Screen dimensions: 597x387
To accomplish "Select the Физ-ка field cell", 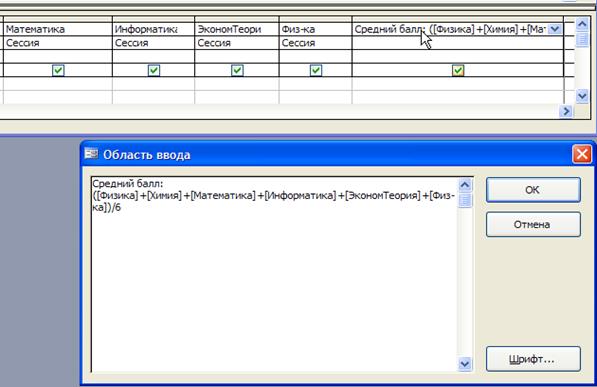I will (316, 29).
